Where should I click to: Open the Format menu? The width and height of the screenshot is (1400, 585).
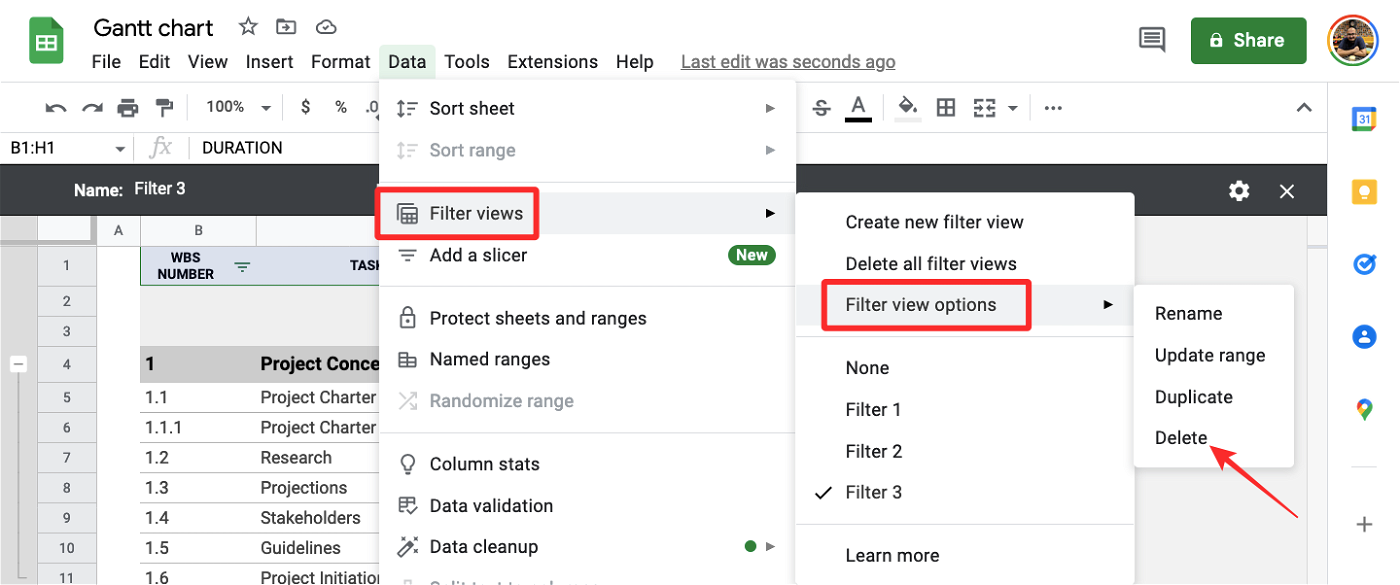point(340,62)
